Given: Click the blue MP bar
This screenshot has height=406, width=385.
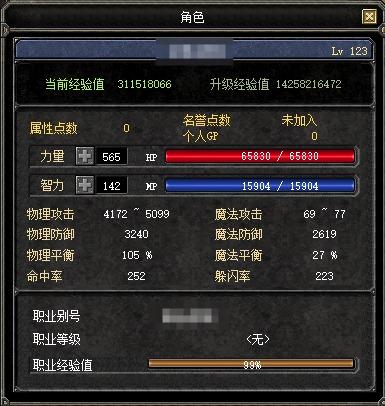Looking at the screenshot, I should (260, 186).
